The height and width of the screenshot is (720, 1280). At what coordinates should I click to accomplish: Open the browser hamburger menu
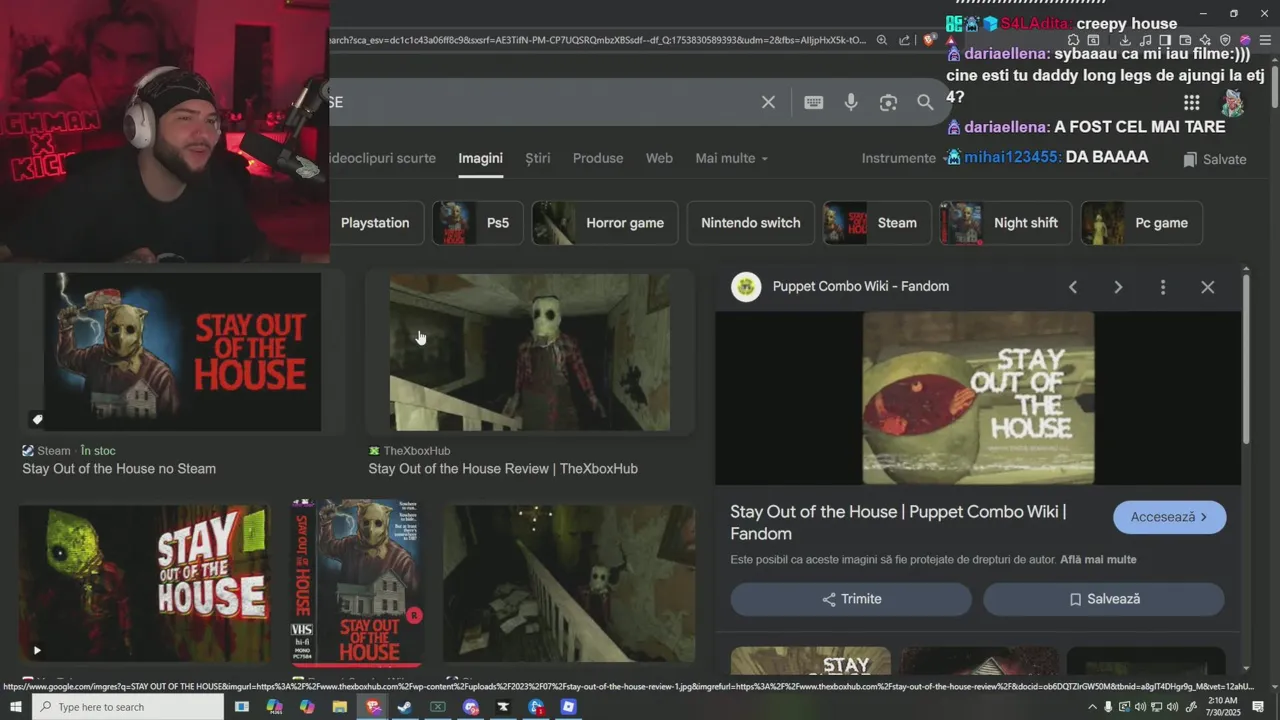1264,40
